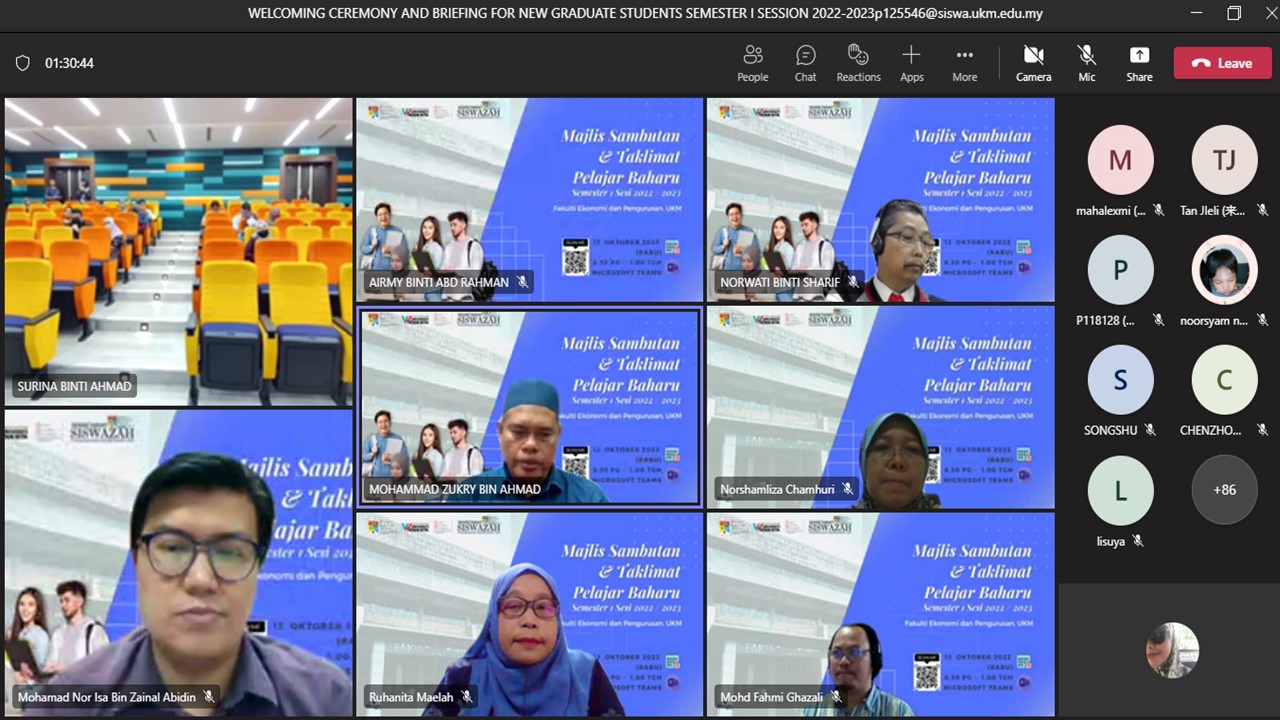Select Mohammad Zukry Bin Ahmad's video tile
Screen dimensions: 1280x720
(x=529, y=407)
